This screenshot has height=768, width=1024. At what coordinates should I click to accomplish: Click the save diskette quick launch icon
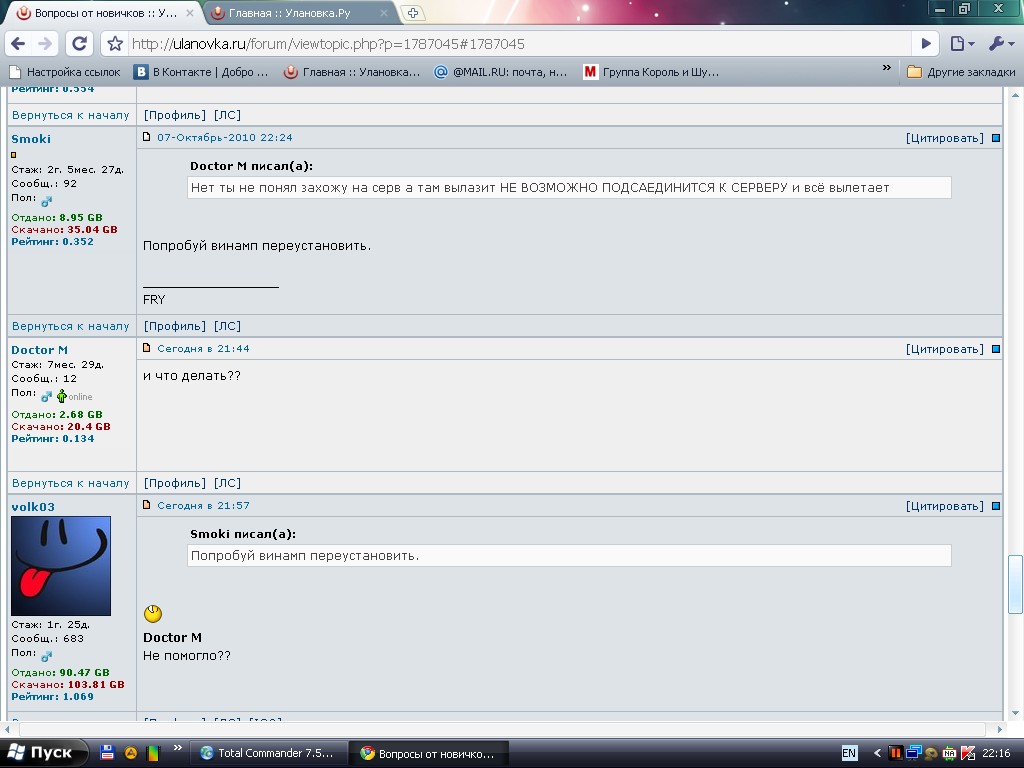pos(108,752)
